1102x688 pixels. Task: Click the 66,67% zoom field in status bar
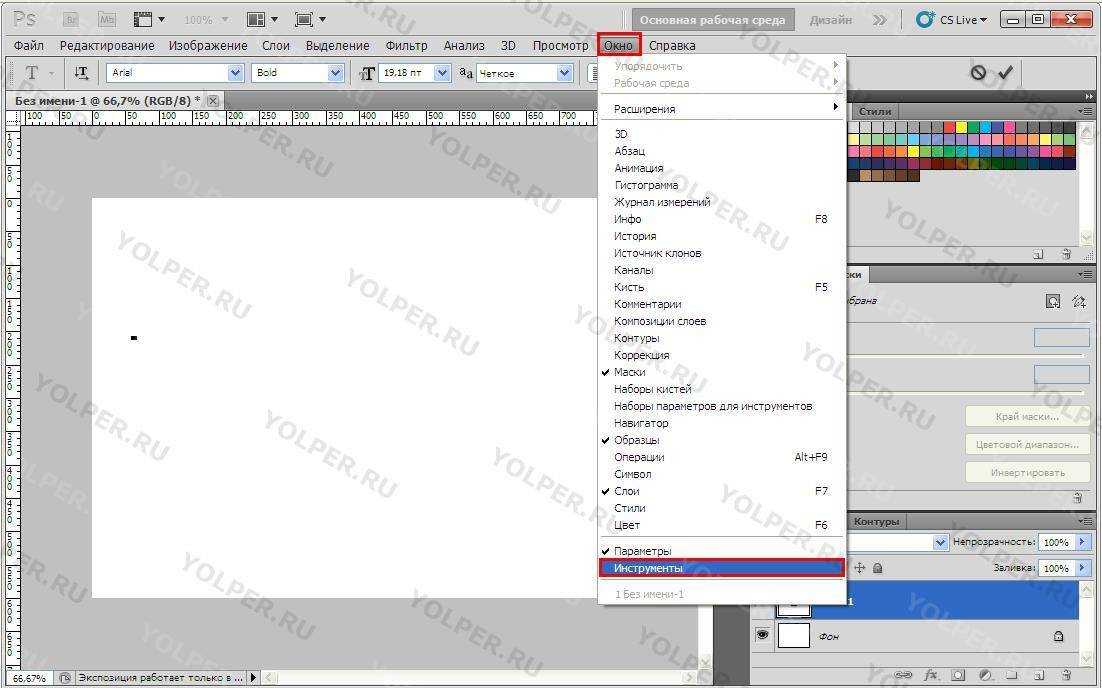point(30,678)
